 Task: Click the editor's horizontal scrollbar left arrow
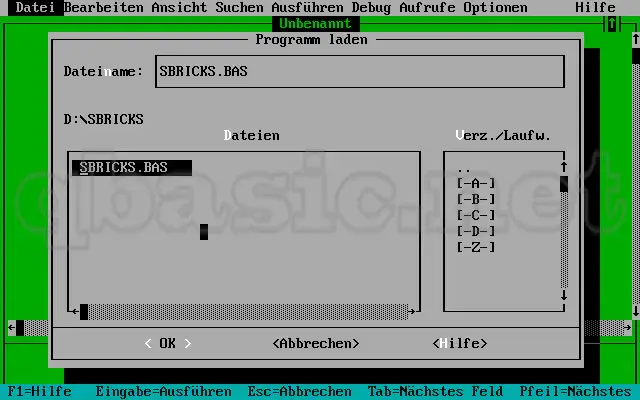[x=12, y=328]
